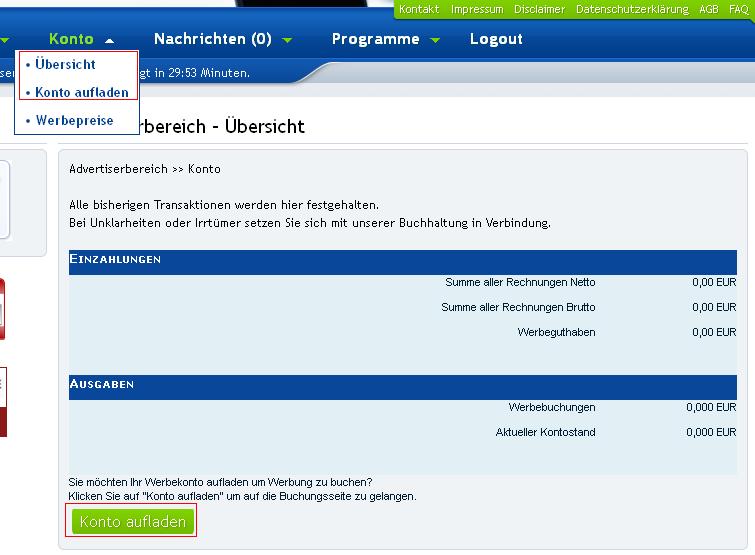Image resolution: width=755 pixels, height=555 pixels.
Task: Go to the Disclaimer page
Action: pos(540,9)
